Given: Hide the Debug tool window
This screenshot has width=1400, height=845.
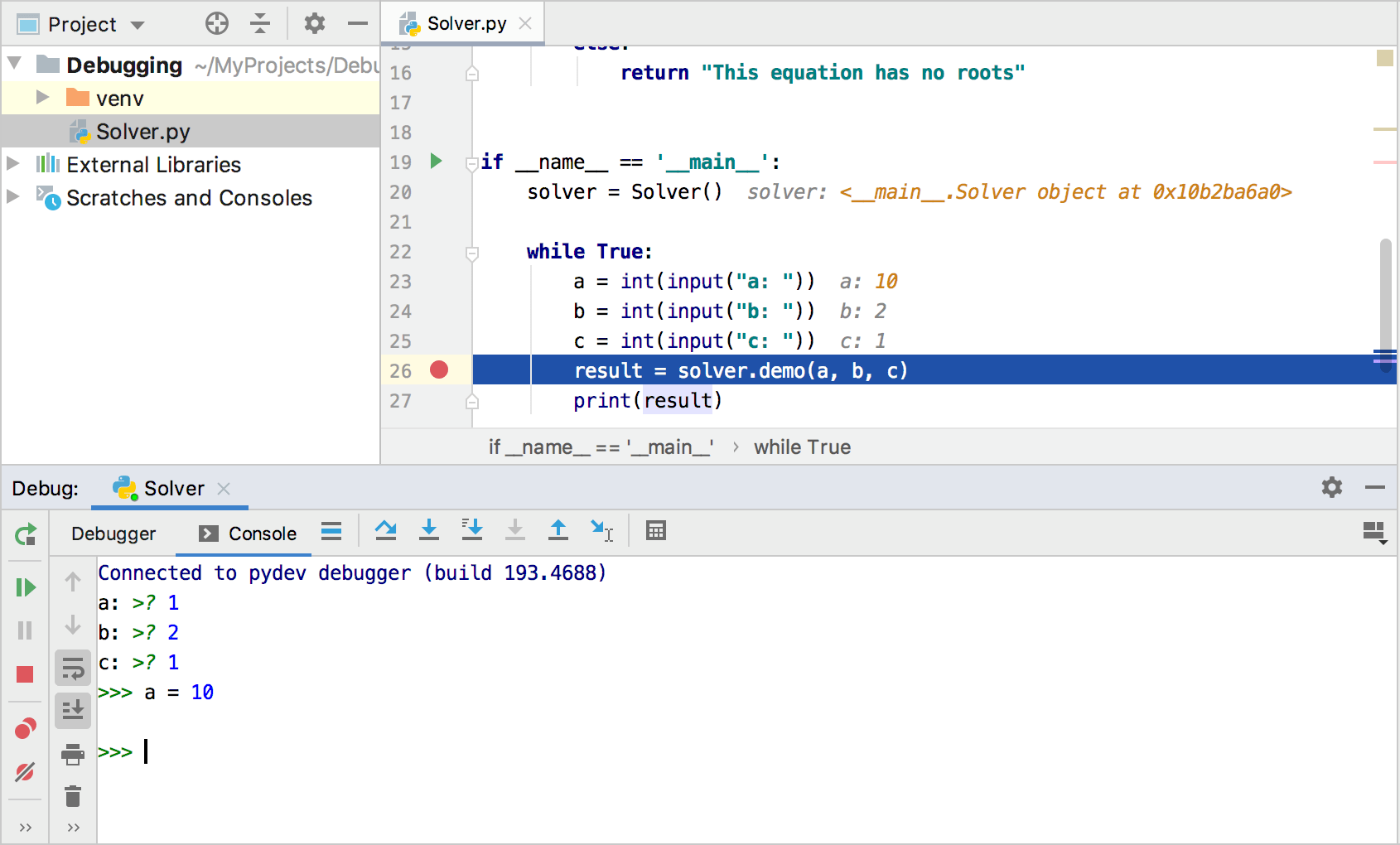Looking at the screenshot, I should [x=1375, y=487].
